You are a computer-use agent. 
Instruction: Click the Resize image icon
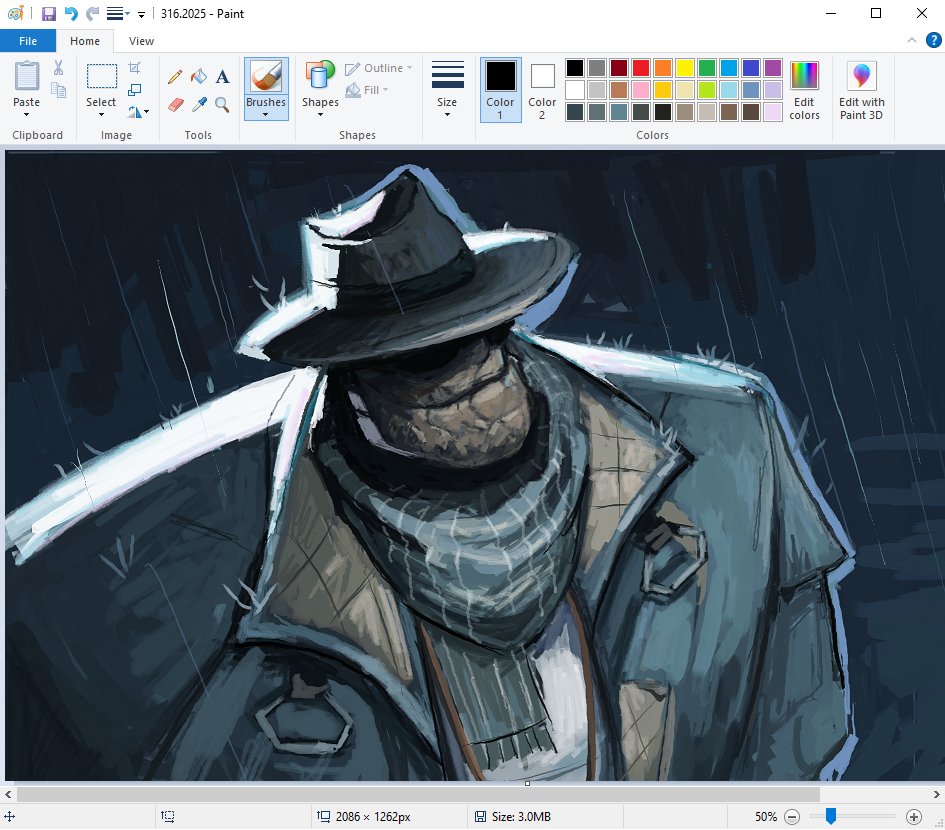tap(135, 89)
